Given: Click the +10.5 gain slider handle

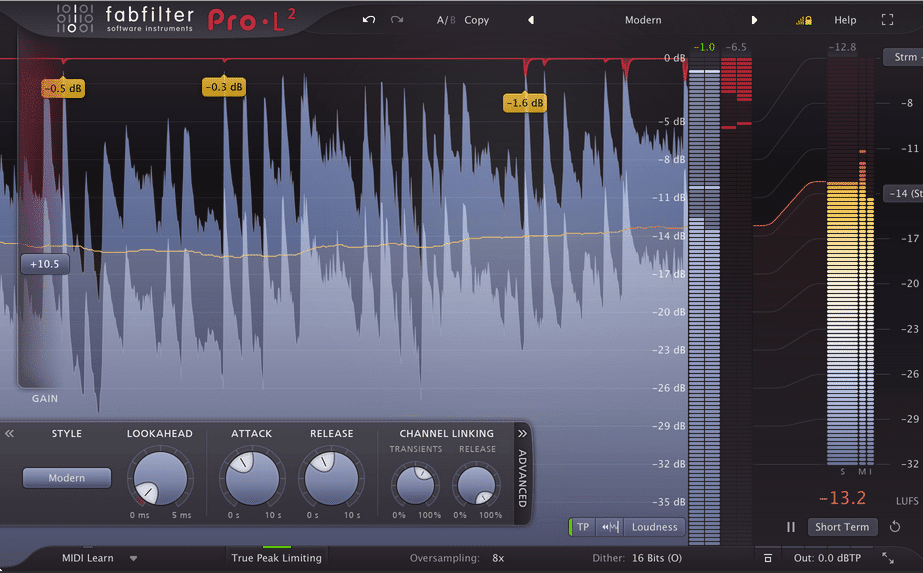Looking at the screenshot, I should point(45,265).
